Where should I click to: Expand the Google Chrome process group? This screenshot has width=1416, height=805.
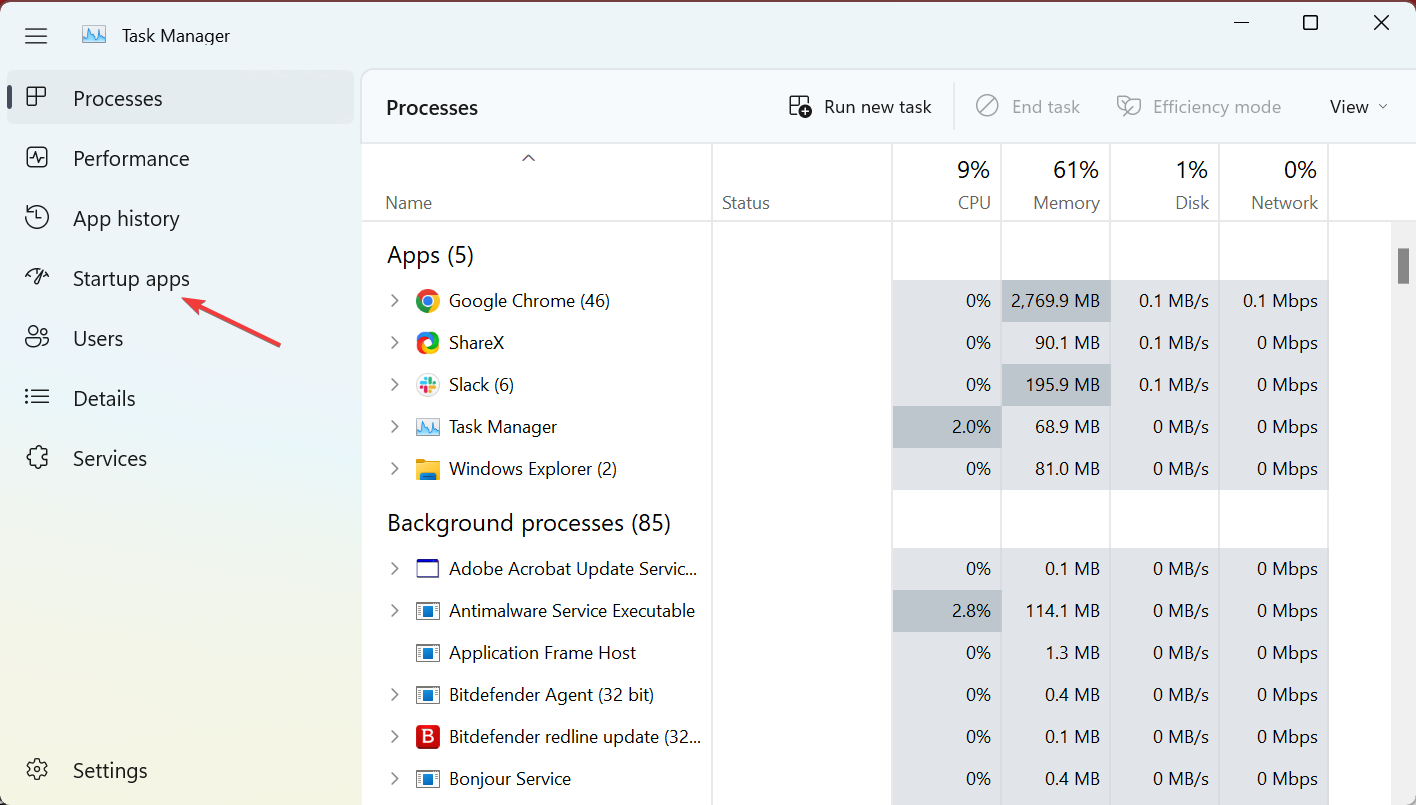(394, 301)
